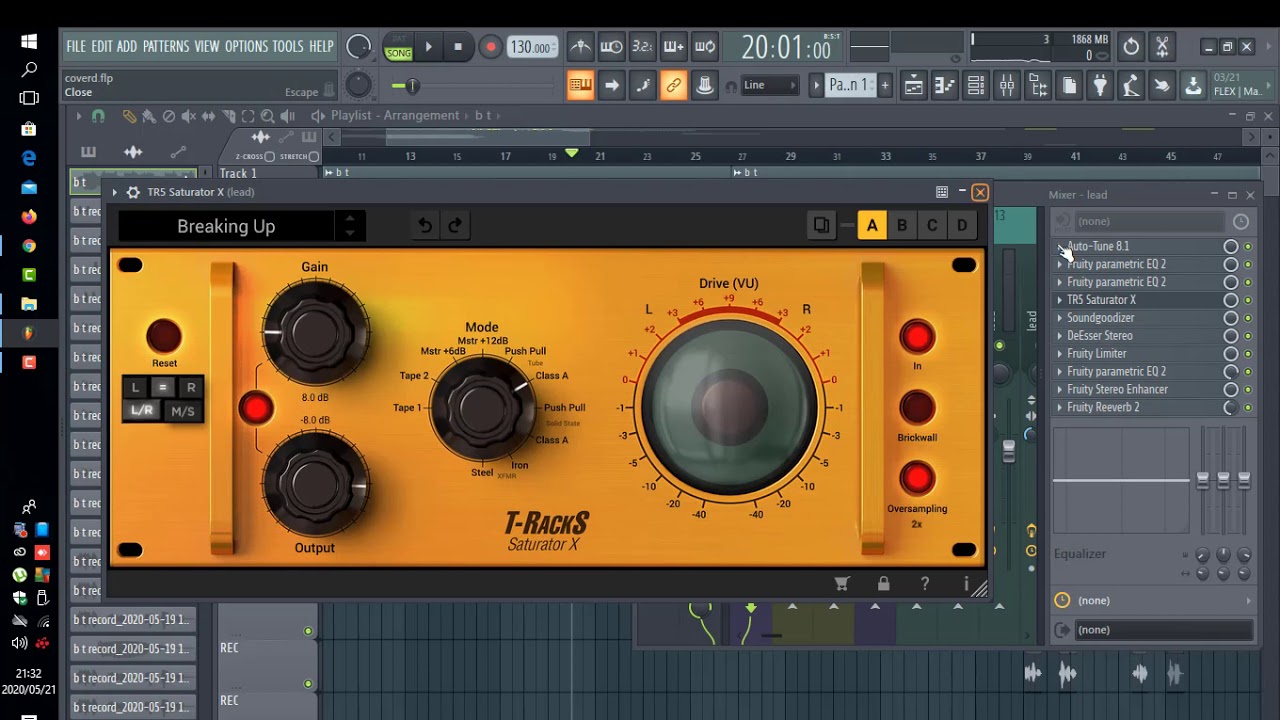Image resolution: width=1280 pixels, height=720 pixels.
Task: Open the ADD menu
Action: 127,47
